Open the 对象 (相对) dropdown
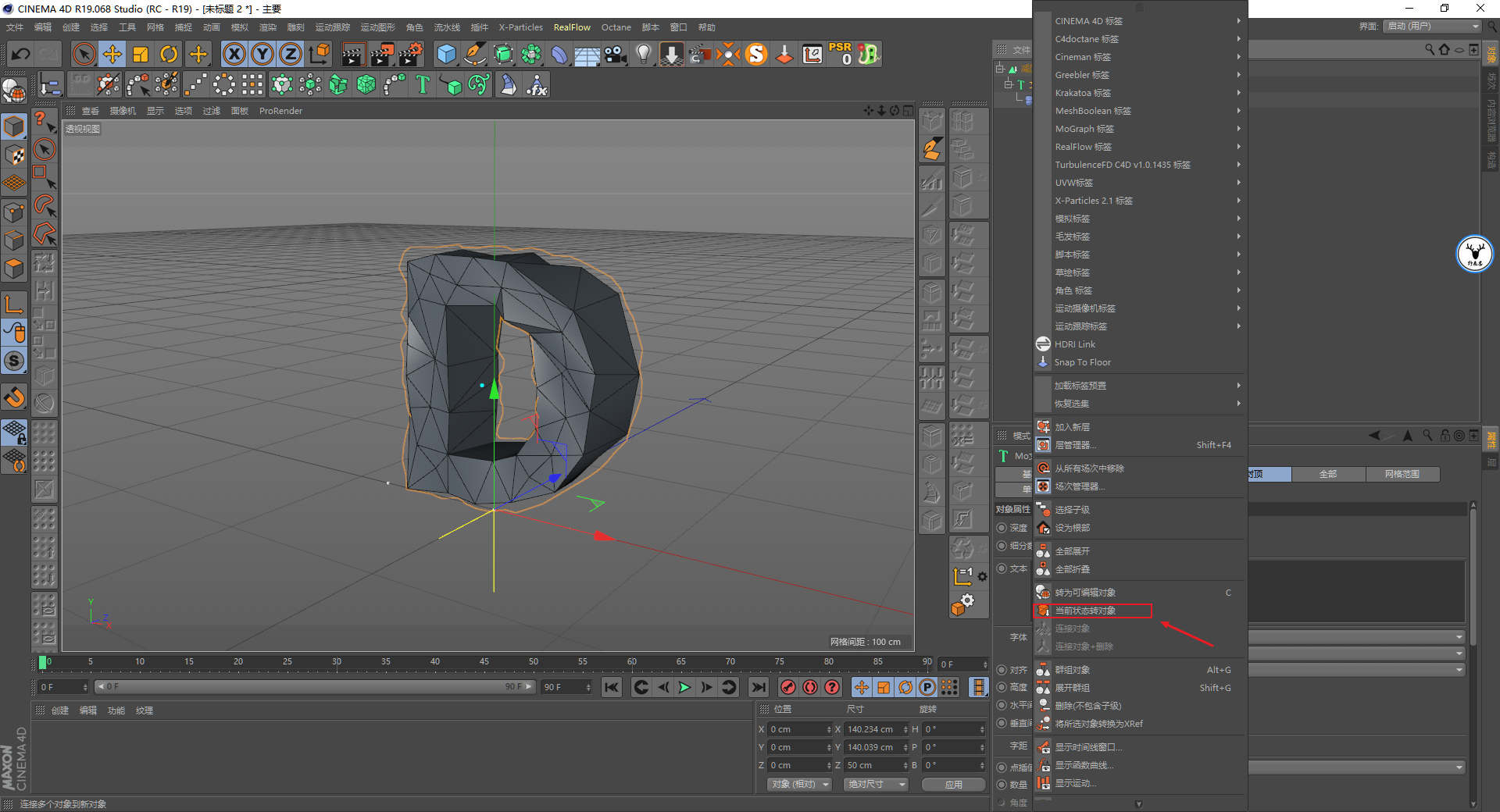Image resolution: width=1500 pixels, height=812 pixels. tap(798, 784)
